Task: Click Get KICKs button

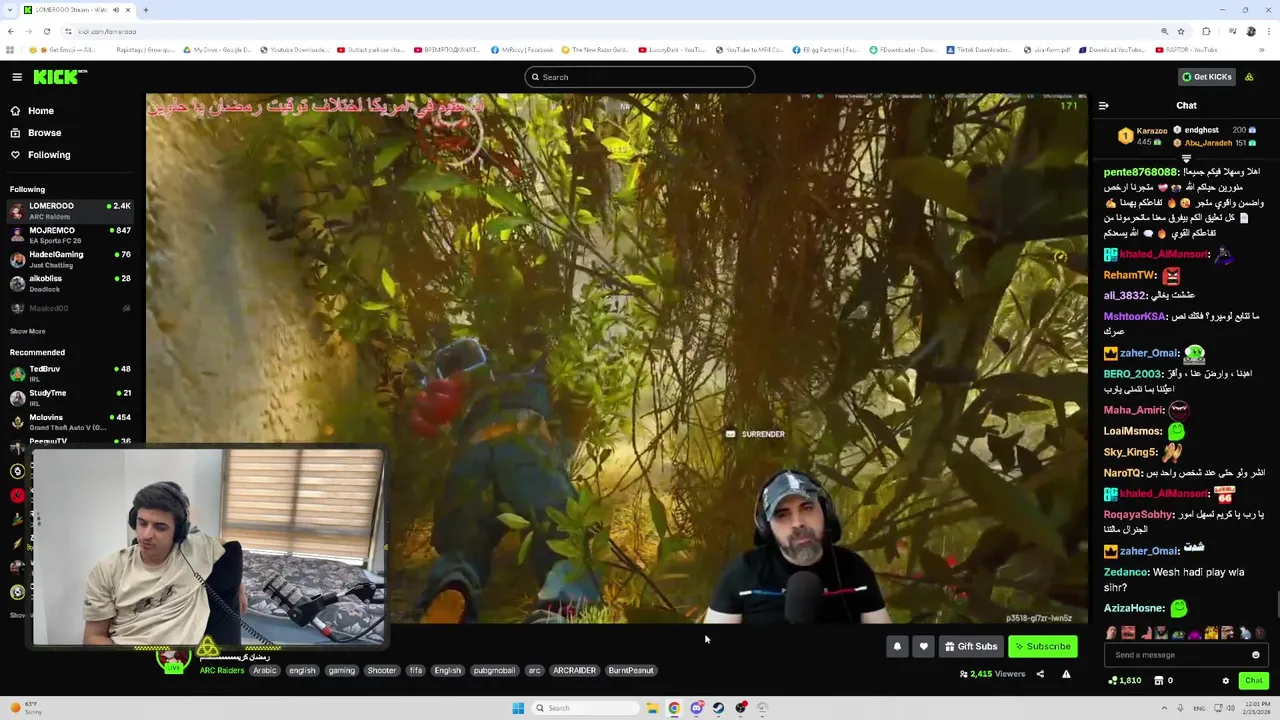Action: point(1207,77)
